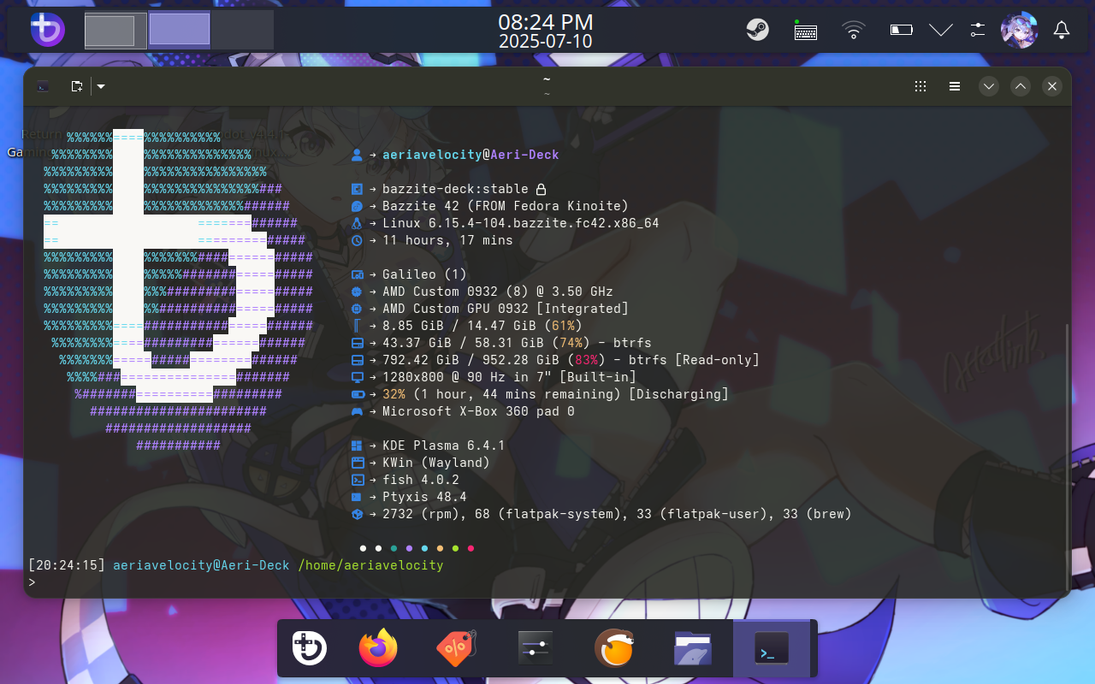Click the "KWin (Wayland)" line
The height and width of the screenshot is (684, 1095).
click(x=436, y=463)
